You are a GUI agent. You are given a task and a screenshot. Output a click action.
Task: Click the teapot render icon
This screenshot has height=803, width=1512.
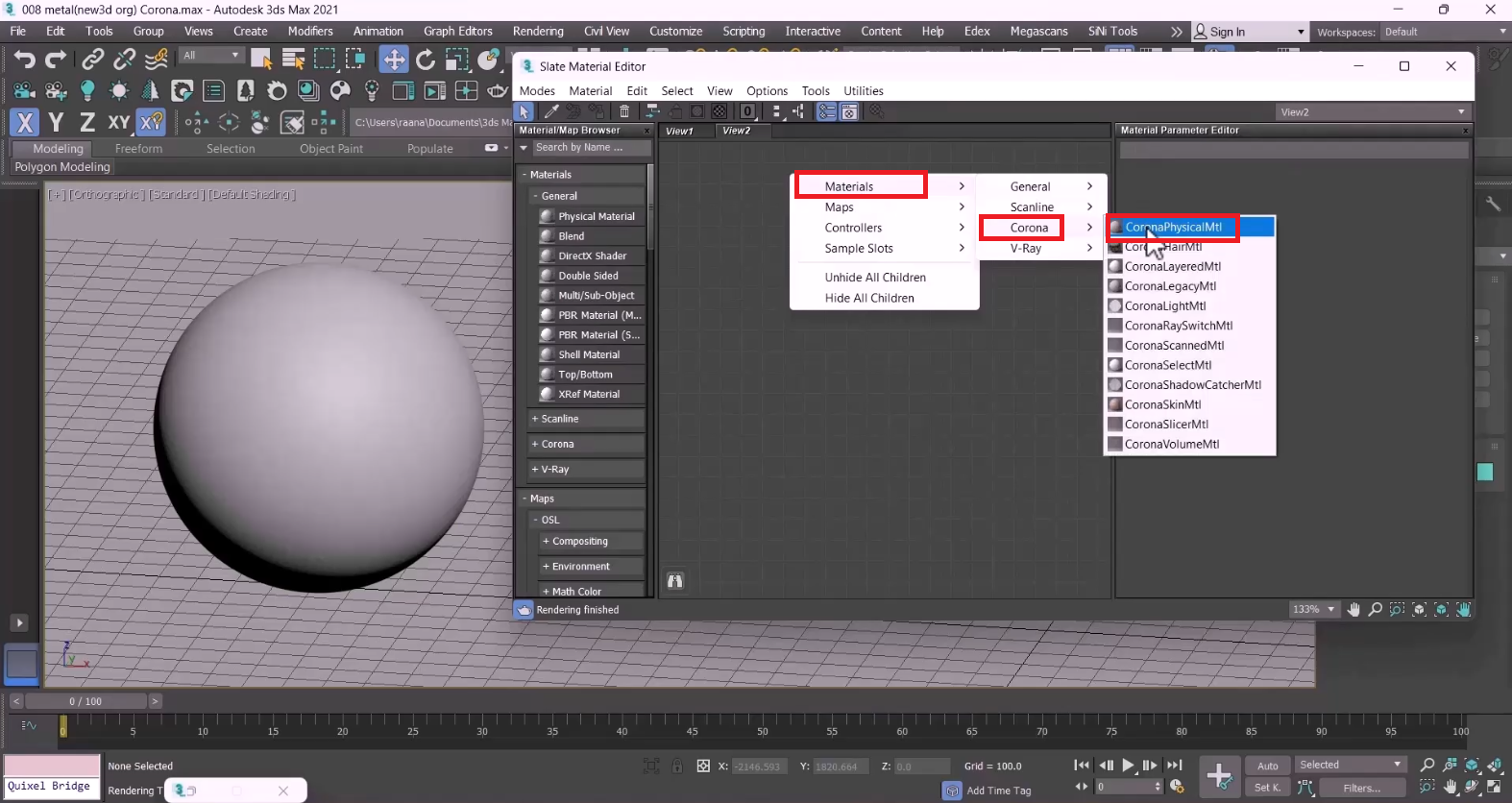(x=498, y=91)
